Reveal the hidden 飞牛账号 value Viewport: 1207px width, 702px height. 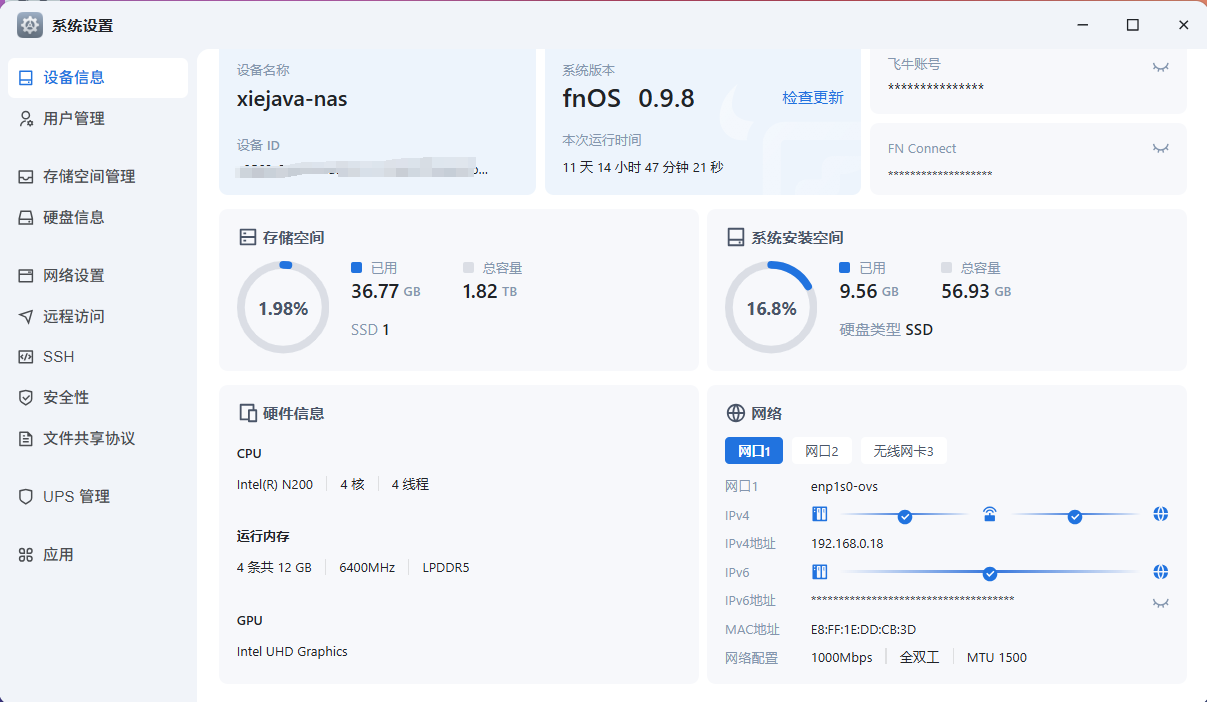(x=1160, y=67)
